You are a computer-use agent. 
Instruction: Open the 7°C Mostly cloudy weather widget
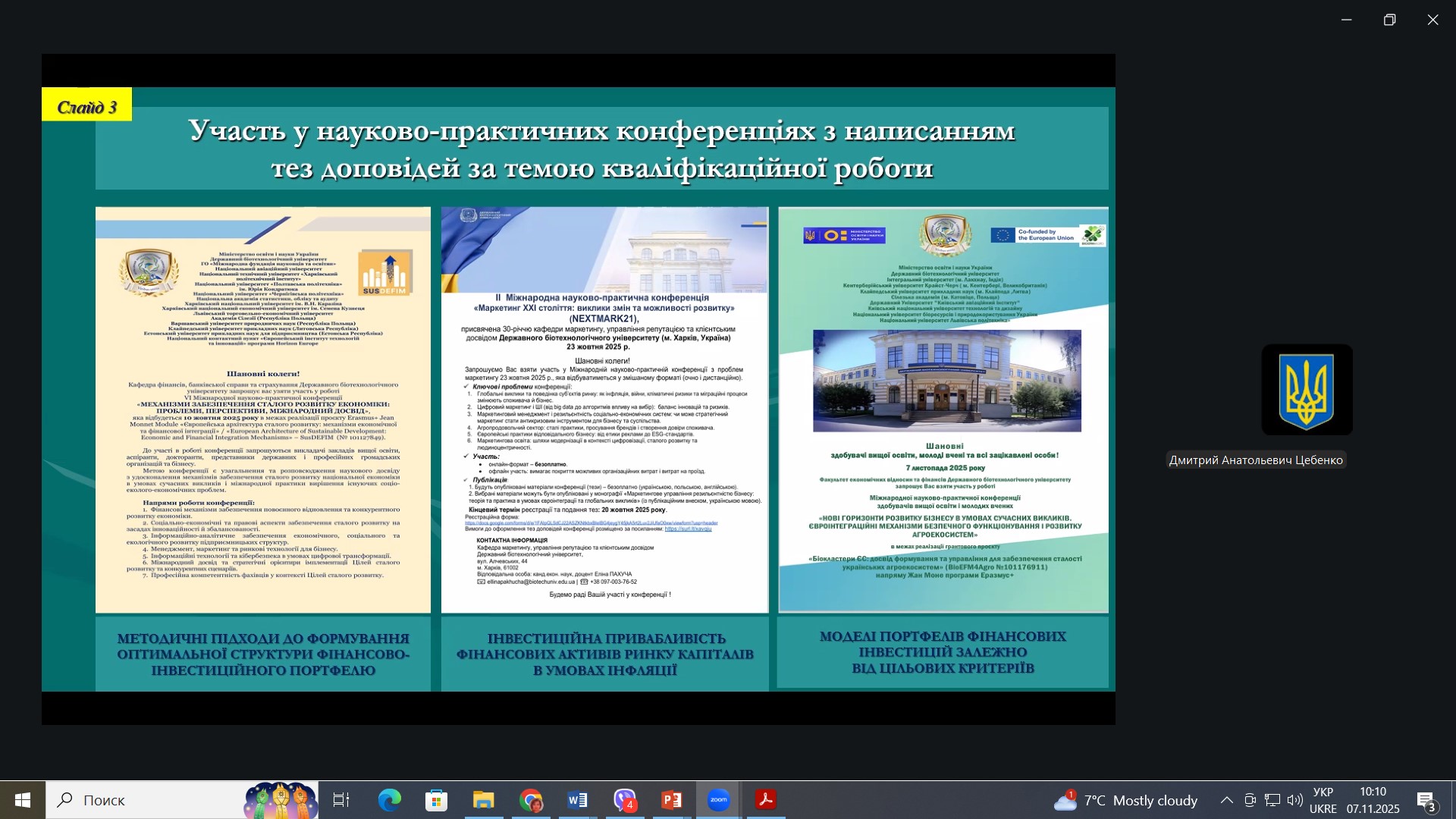[x=1126, y=800]
